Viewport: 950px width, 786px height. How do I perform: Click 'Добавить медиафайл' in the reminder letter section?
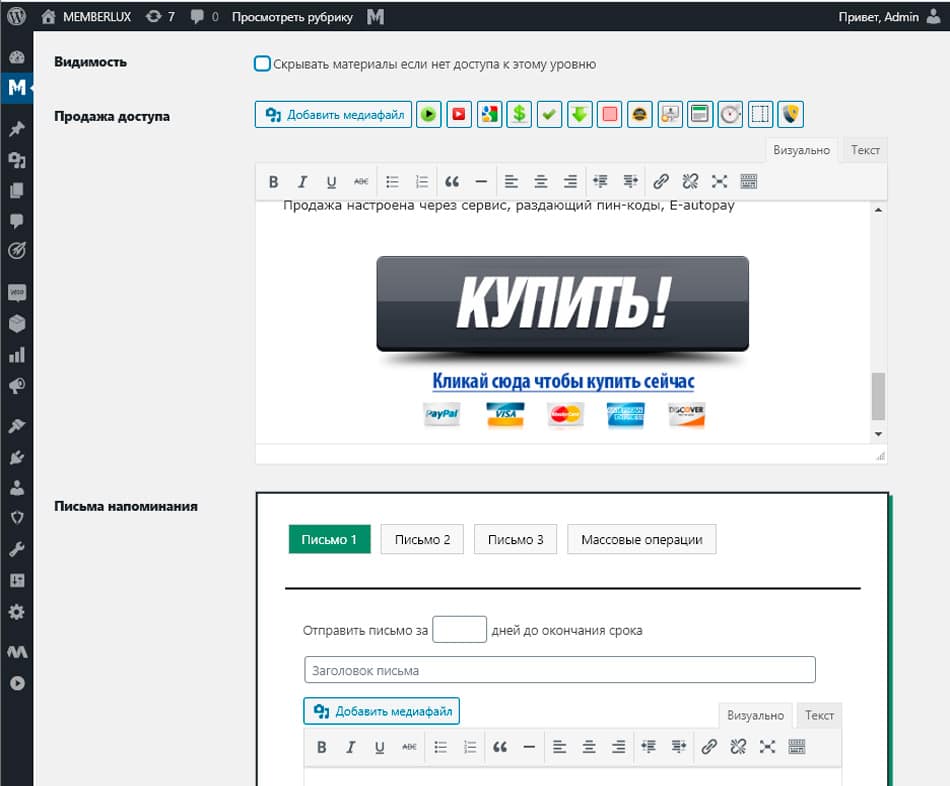(382, 711)
